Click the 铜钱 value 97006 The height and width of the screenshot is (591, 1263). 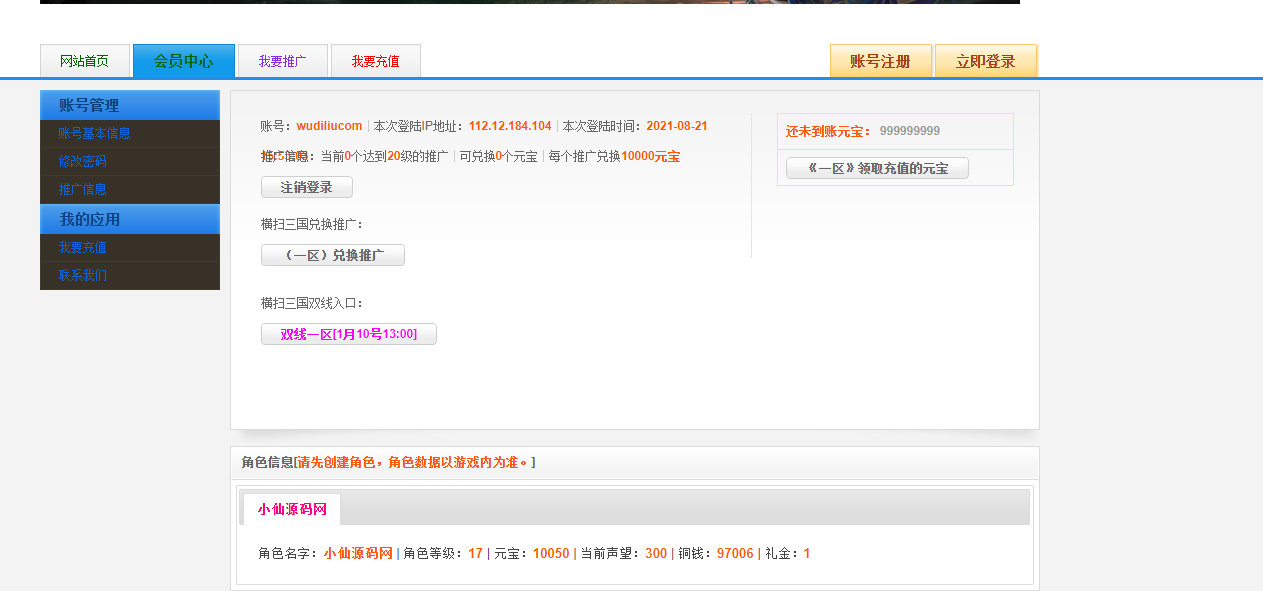[x=735, y=553]
